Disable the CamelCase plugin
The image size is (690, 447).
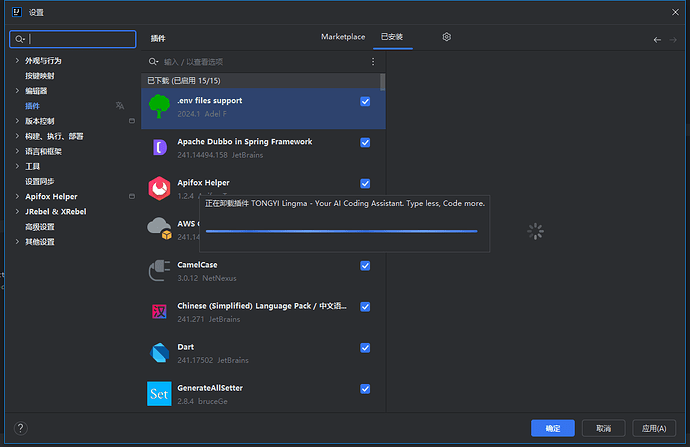[x=365, y=266]
